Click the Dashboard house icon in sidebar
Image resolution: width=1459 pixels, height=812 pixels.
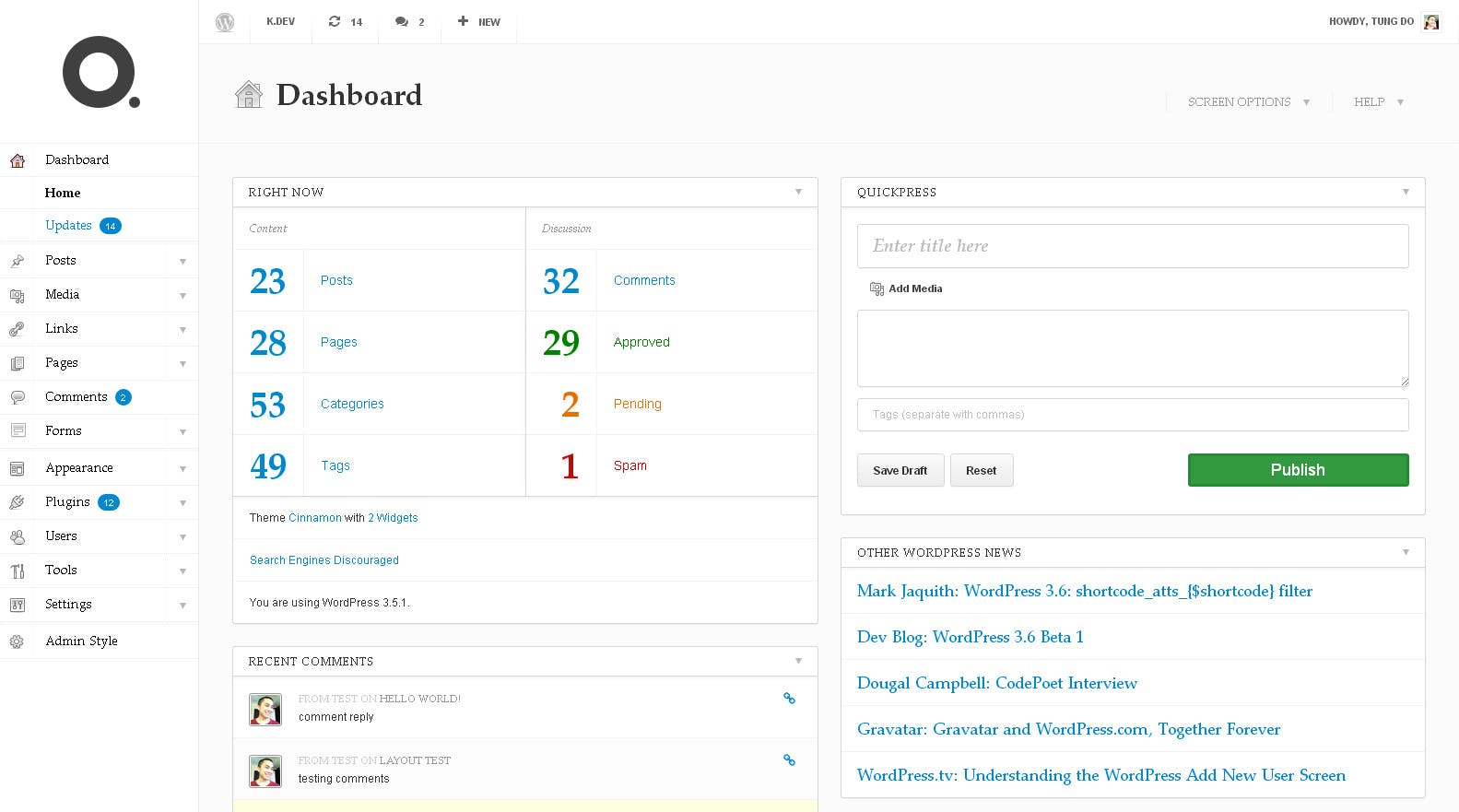point(18,160)
